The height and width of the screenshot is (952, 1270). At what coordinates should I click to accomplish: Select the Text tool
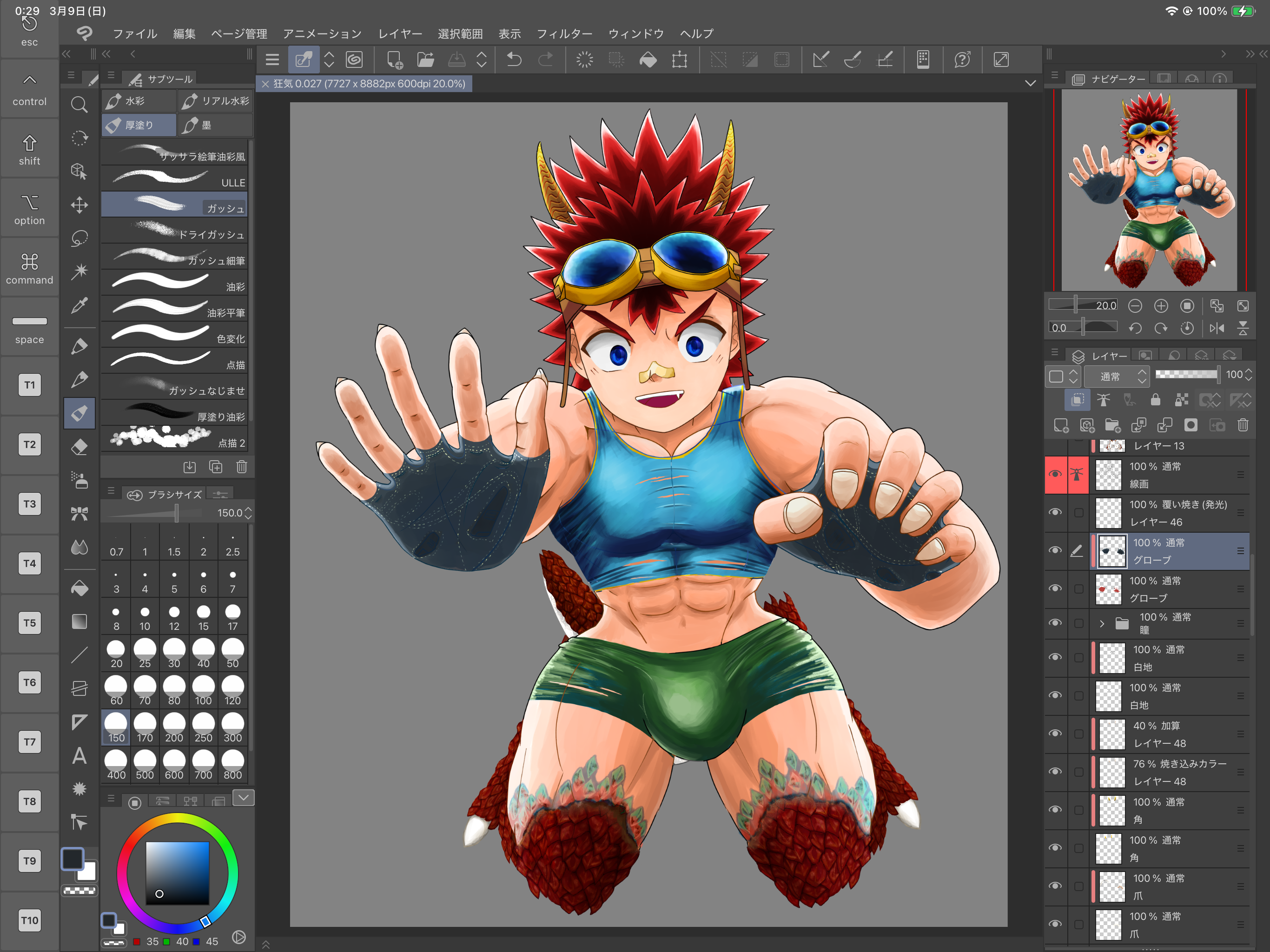[79, 756]
